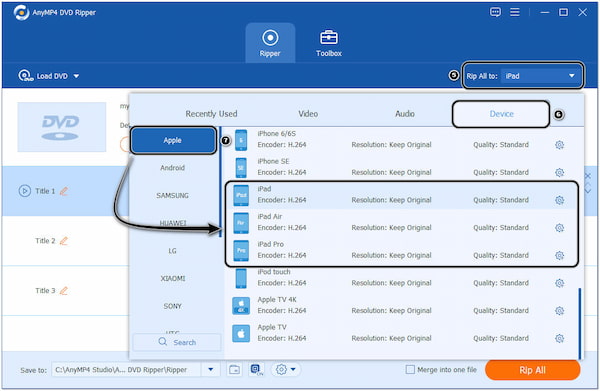Open settings gear for iPad profile
The width and height of the screenshot is (600, 391).
tap(559, 200)
